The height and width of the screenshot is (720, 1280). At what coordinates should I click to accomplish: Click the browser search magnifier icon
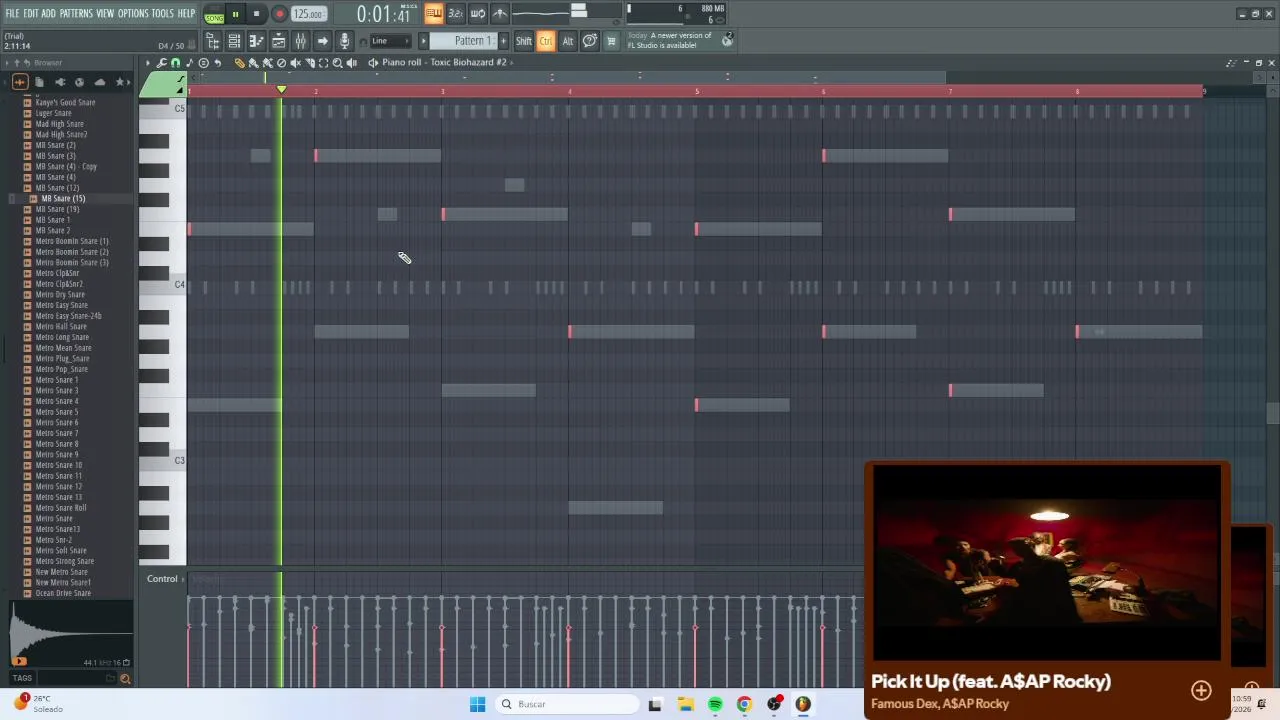point(125,679)
